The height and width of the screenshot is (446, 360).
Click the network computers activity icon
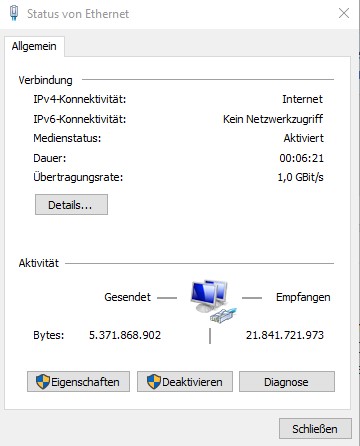pos(213,302)
